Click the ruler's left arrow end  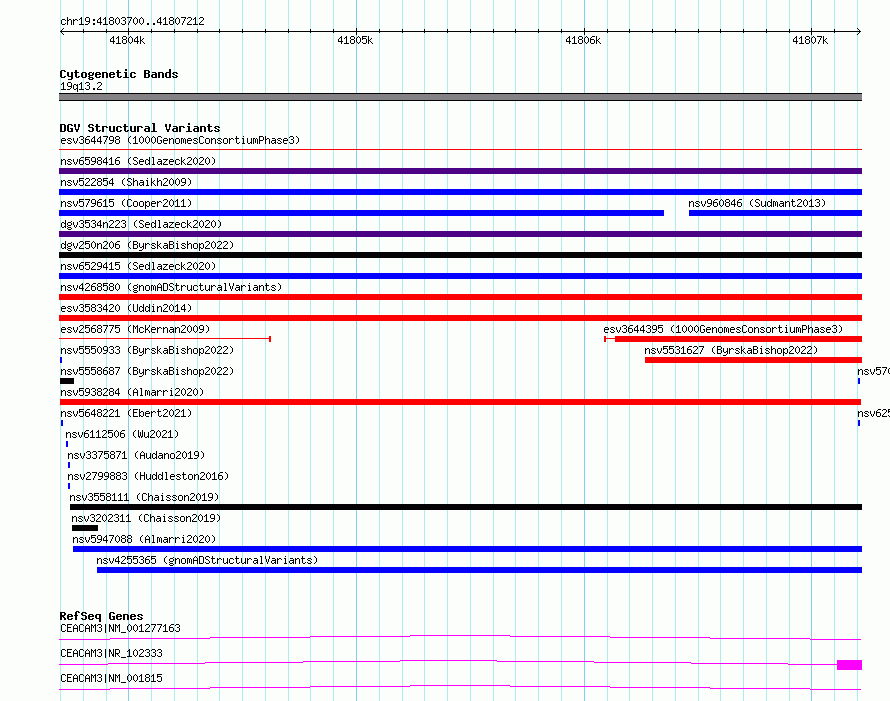(61, 32)
